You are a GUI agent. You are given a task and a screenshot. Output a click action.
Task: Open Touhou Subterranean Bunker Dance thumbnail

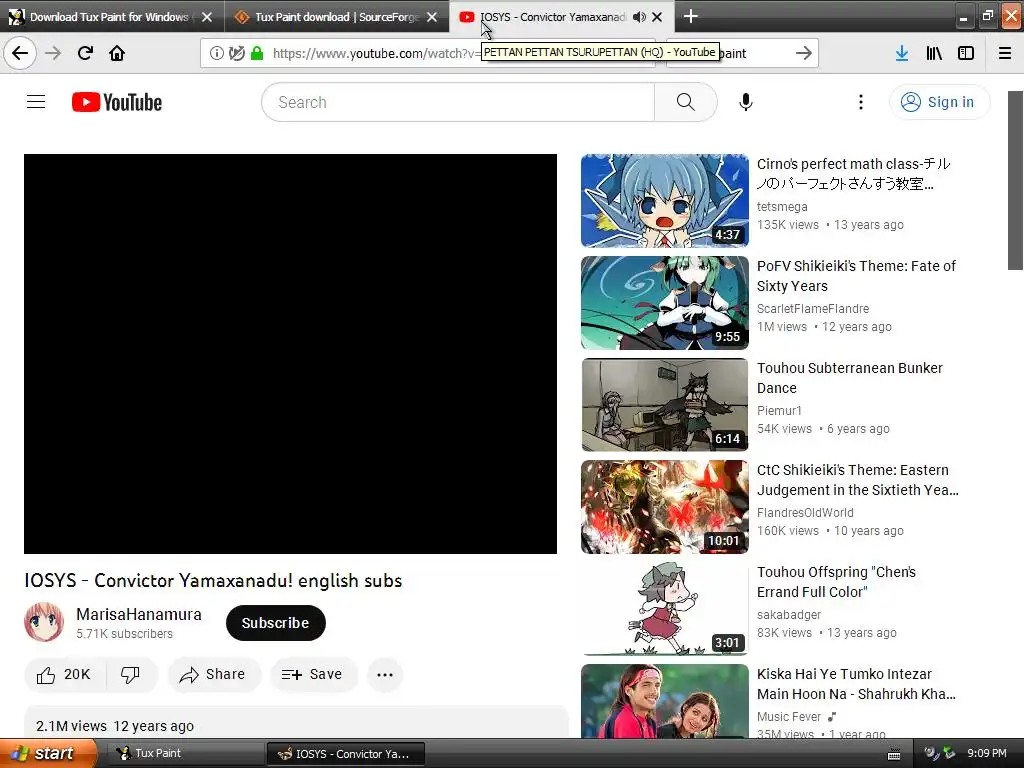[665, 404]
